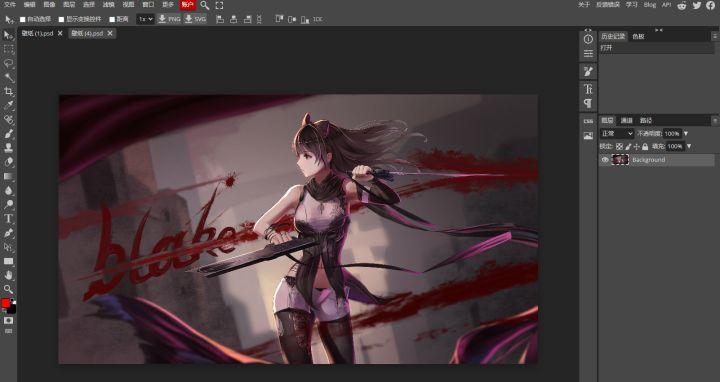The height and width of the screenshot is (382, 720).
Task: Switch to the 色板 tab
Action: coord(638,36)
